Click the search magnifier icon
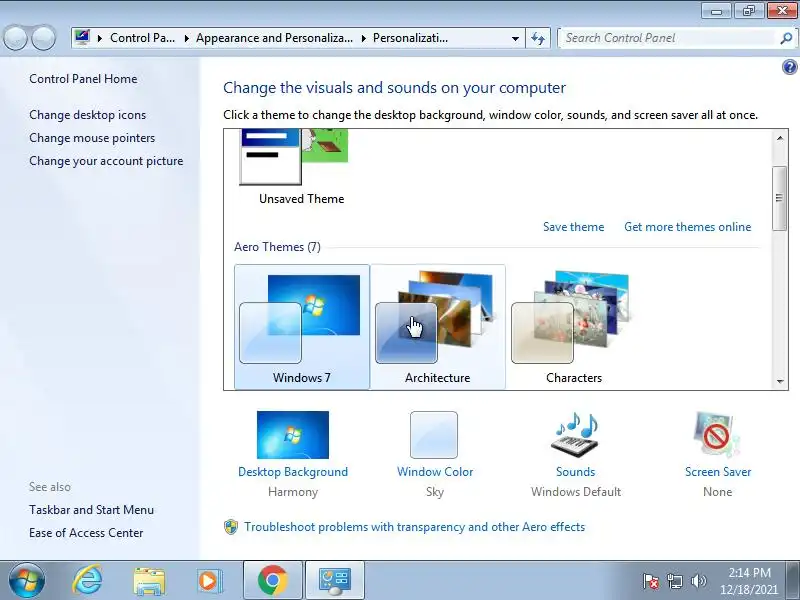 pos(786,38)
